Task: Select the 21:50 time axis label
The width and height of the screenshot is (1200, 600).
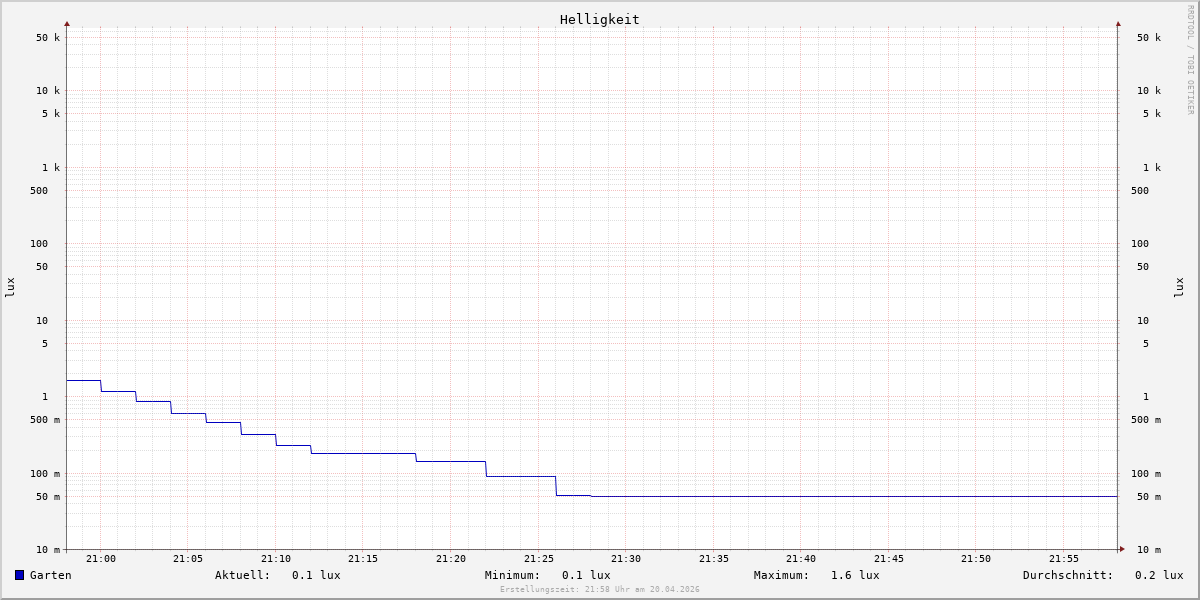Action: 976,559
